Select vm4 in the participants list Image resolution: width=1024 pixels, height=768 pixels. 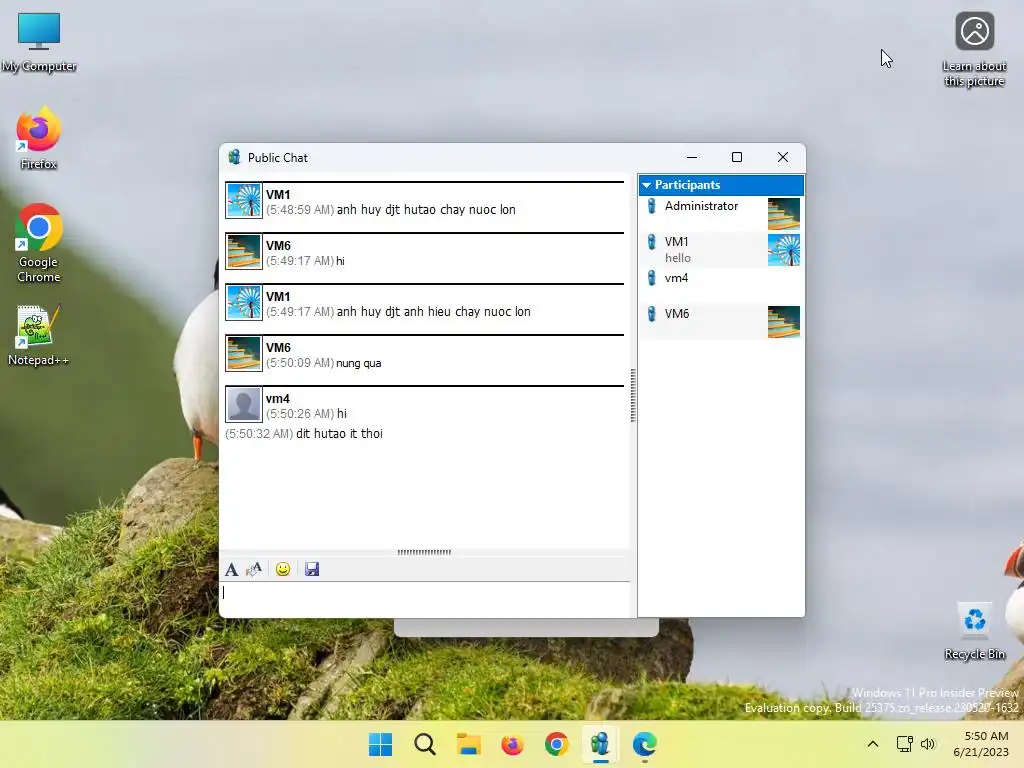(x=721, y=285)
